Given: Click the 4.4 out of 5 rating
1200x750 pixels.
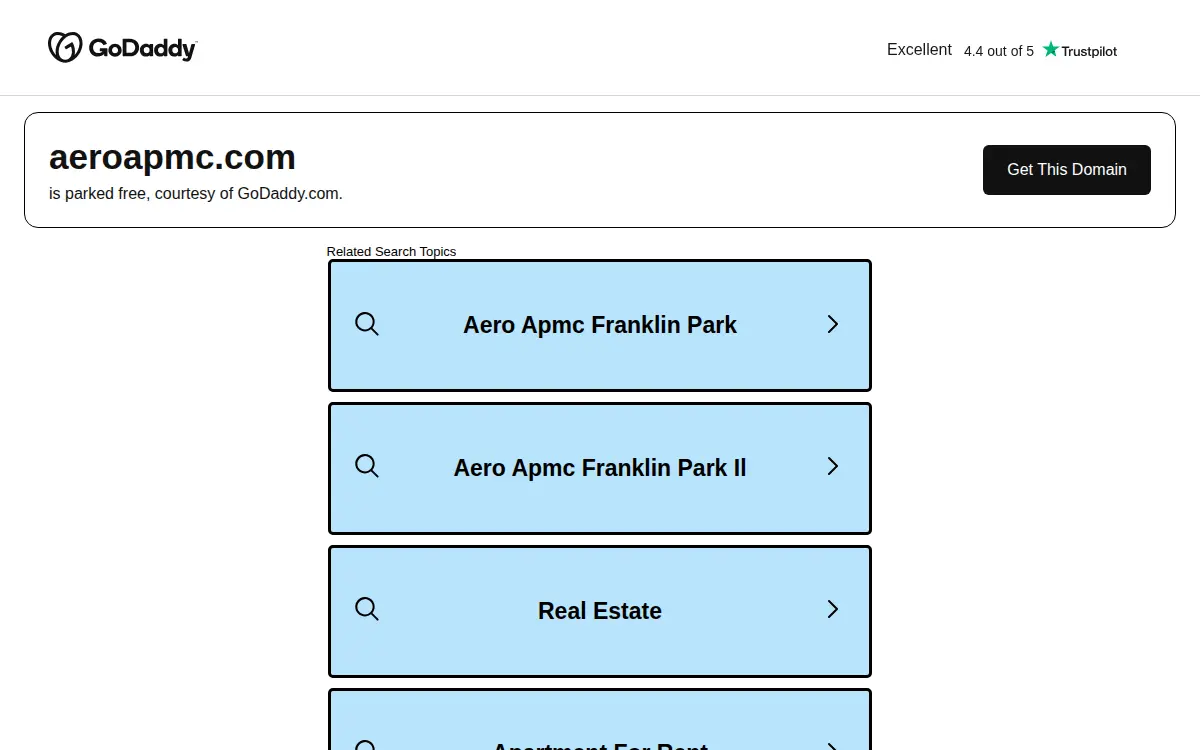Looking at the screenshot, I should [x=999, y=51].
